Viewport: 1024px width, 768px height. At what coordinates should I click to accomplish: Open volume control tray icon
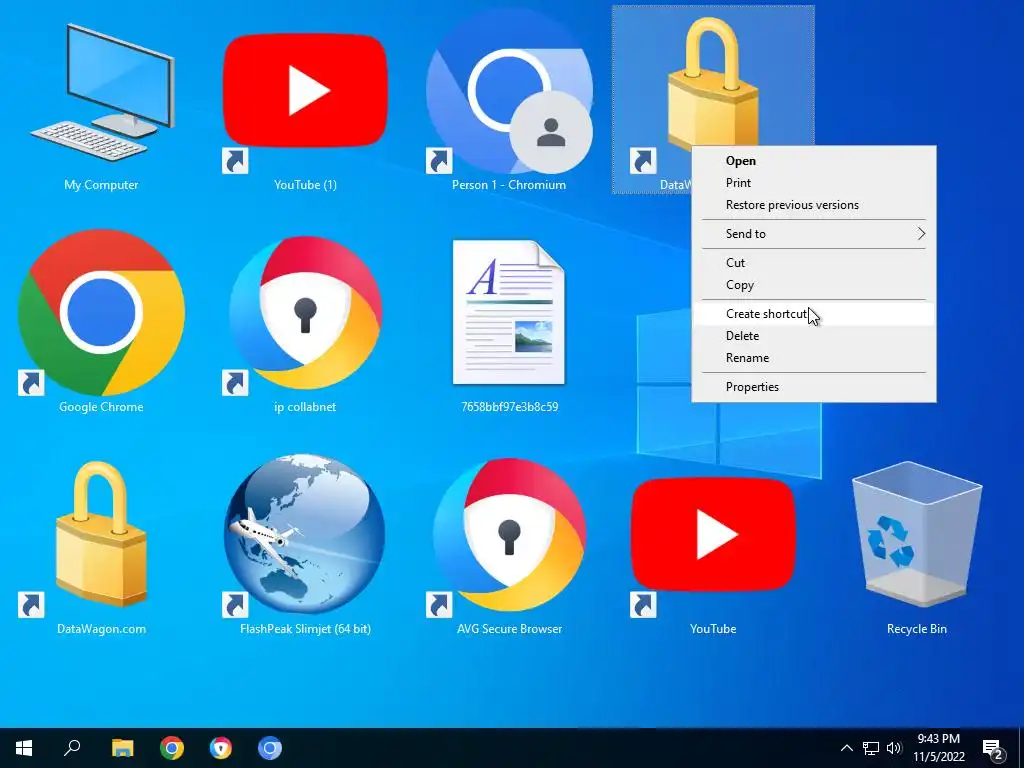pyautogui.click(x=894, y=748)
